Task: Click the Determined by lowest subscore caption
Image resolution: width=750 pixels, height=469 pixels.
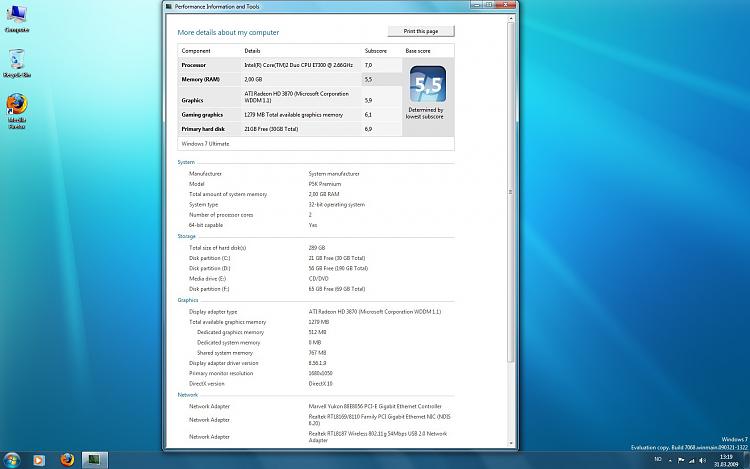Action: click(425, 113)
